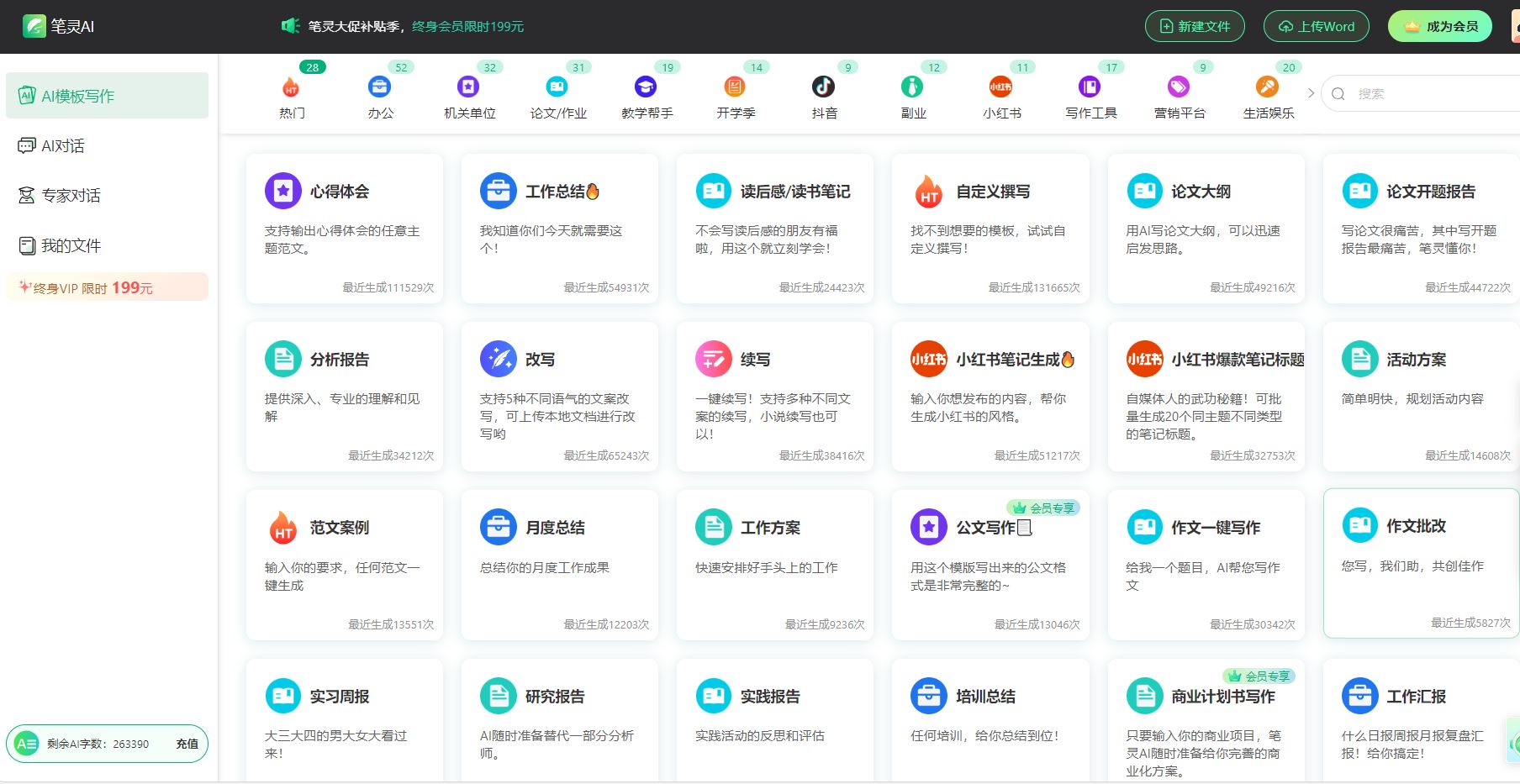This screenshot has width=1520, height=784.
Task: Click the 培训总结 briefcase icon
Action: tap(929, 696)
